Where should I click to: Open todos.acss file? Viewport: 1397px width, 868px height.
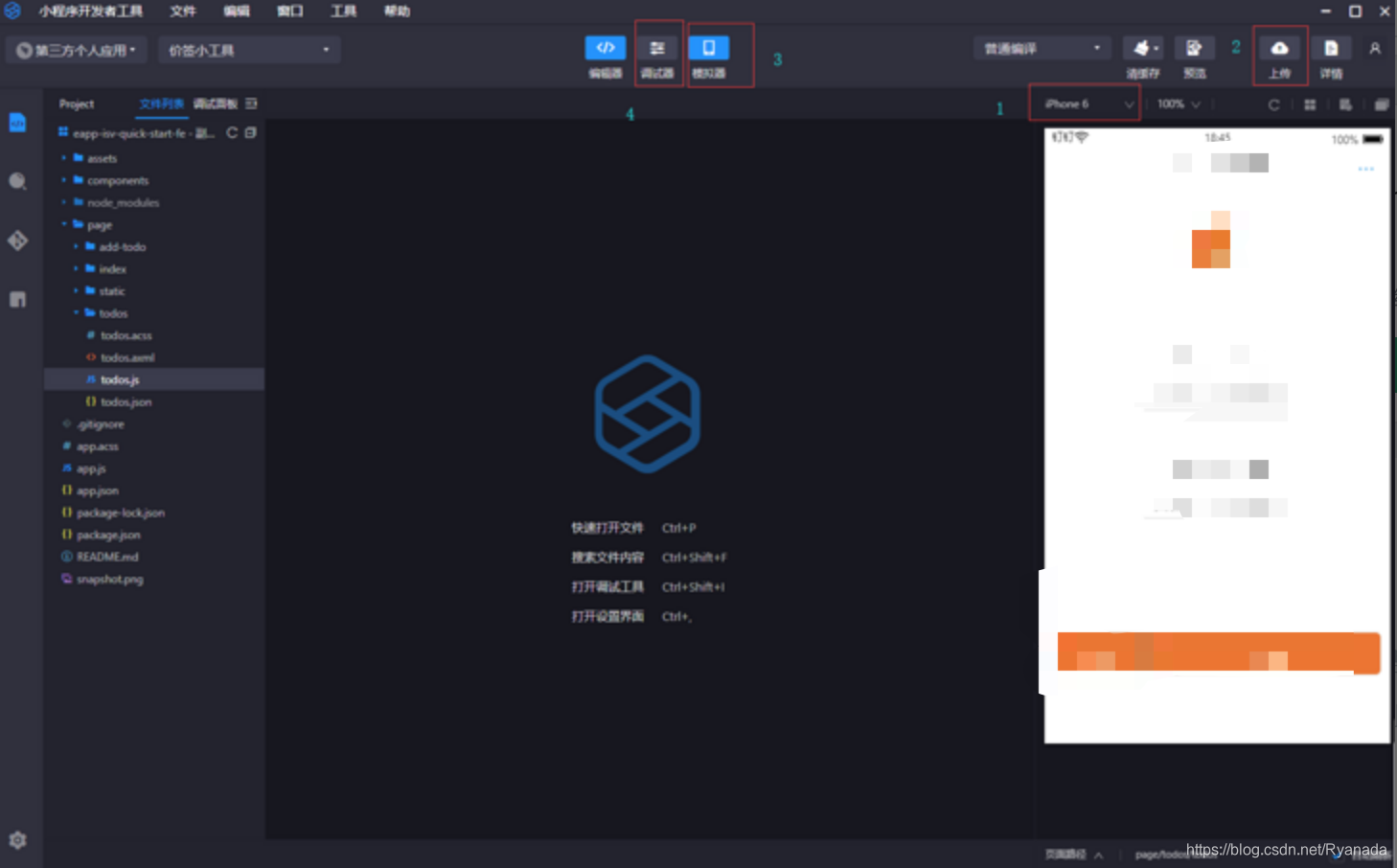tap(126, 335)
